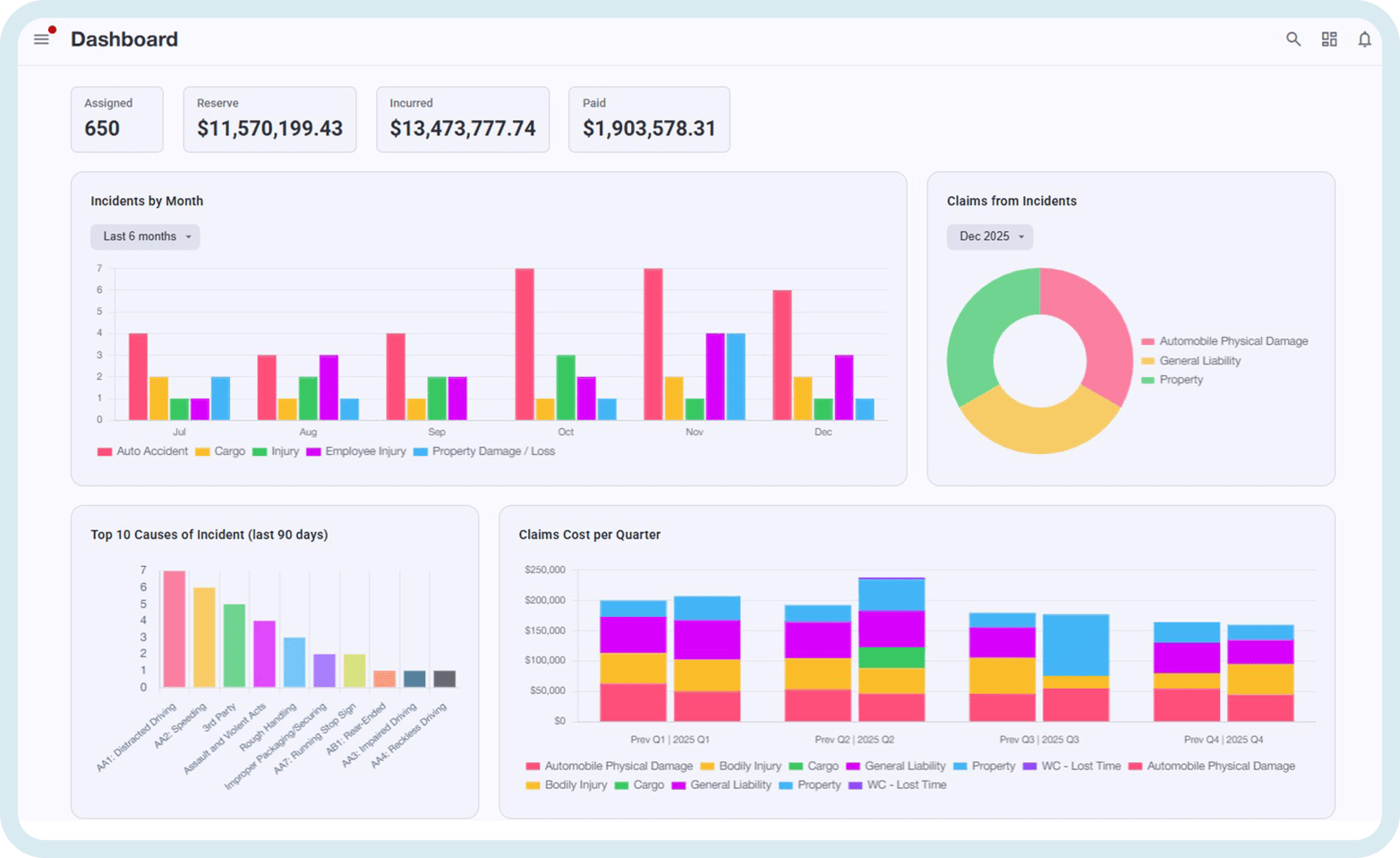Image resolution: width=1400 pixels, height=858 pixels.
Task: Click the tallest Oct bar in Incidents by Month
Action: 523,343
